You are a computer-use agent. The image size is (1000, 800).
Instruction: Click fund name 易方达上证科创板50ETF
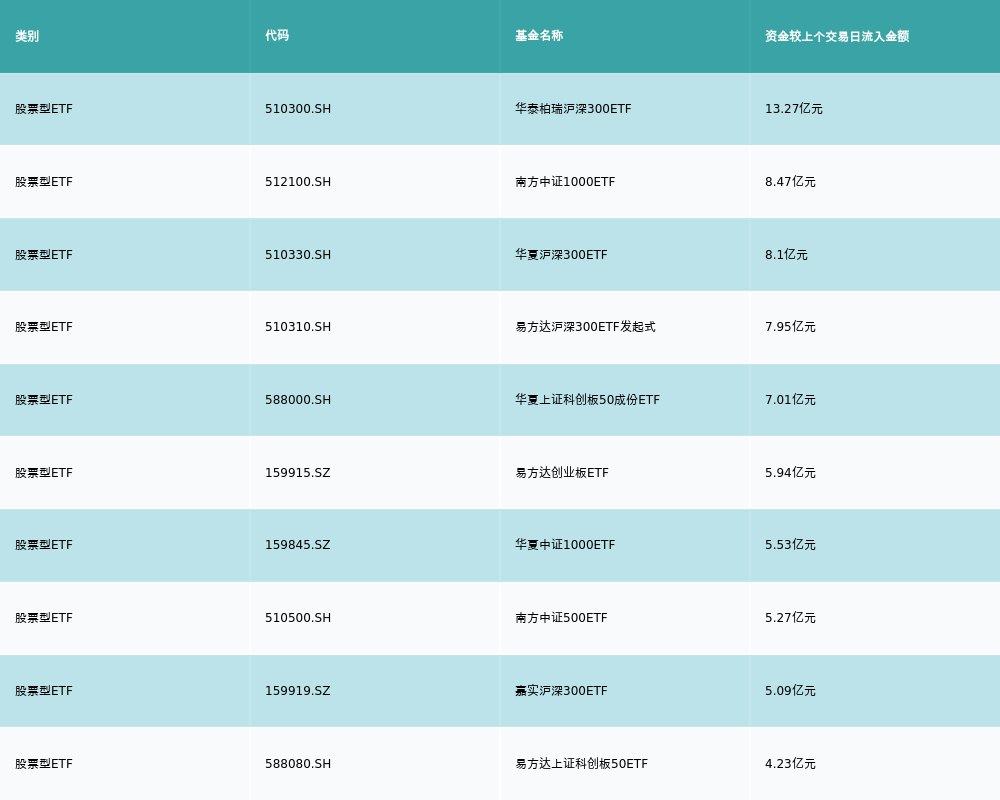(582, 764)
